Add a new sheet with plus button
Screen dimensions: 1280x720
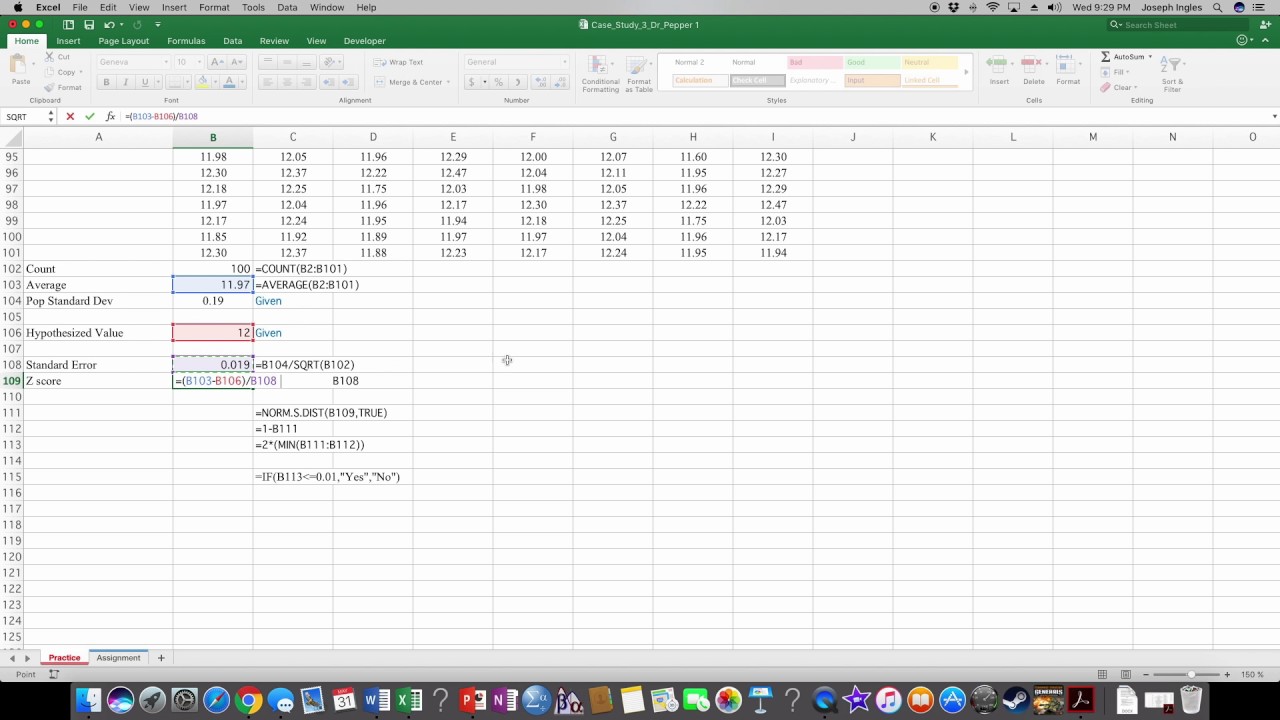coord(161,658)
